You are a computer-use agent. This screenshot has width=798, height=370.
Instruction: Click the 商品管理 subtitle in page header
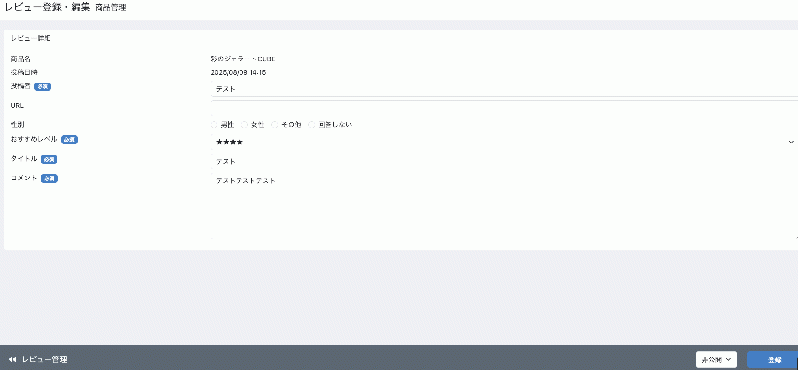[111, 8]
